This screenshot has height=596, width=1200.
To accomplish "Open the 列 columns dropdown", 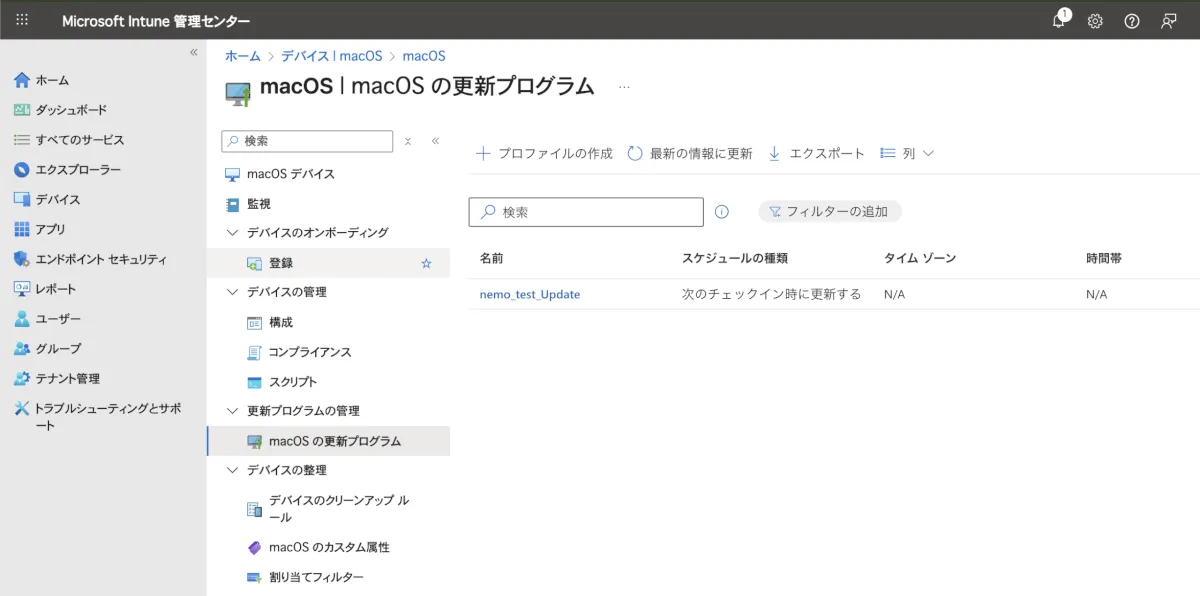I will coord(907,154).
